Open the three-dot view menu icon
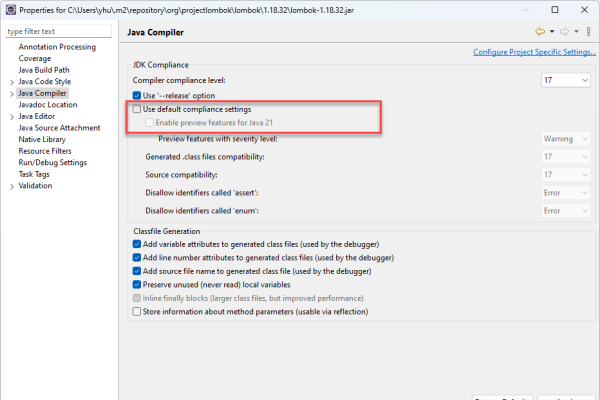 589,32
